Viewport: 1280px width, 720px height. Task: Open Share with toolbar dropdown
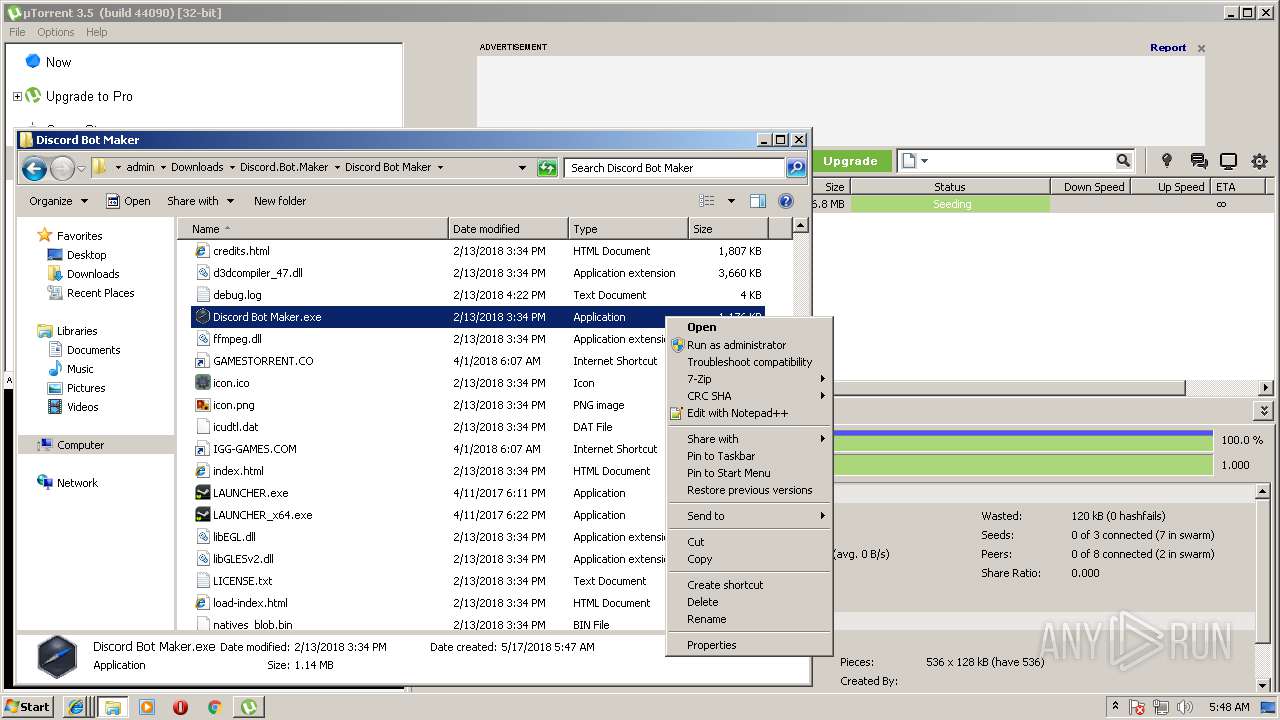tap(200, 201)
